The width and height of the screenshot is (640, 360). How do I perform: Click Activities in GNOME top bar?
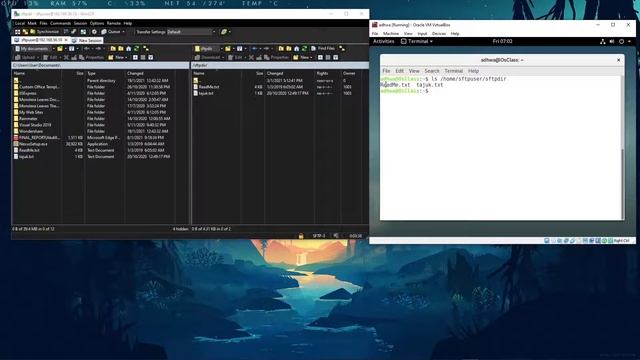click(x=384, y=41)
